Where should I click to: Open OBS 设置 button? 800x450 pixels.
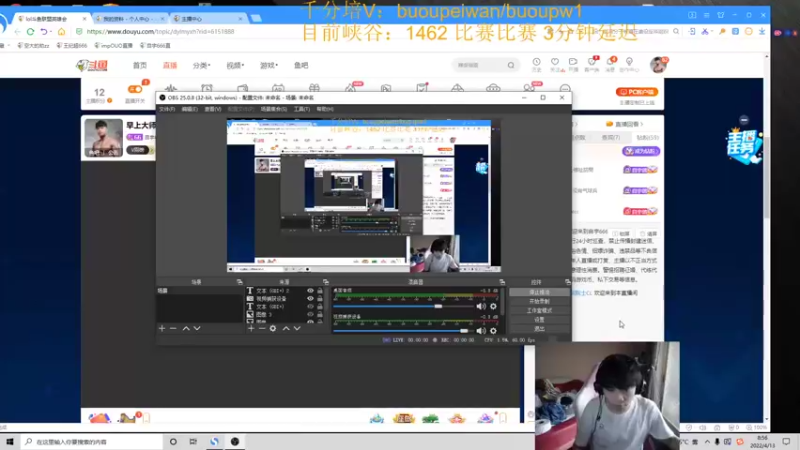click(539, 320)
